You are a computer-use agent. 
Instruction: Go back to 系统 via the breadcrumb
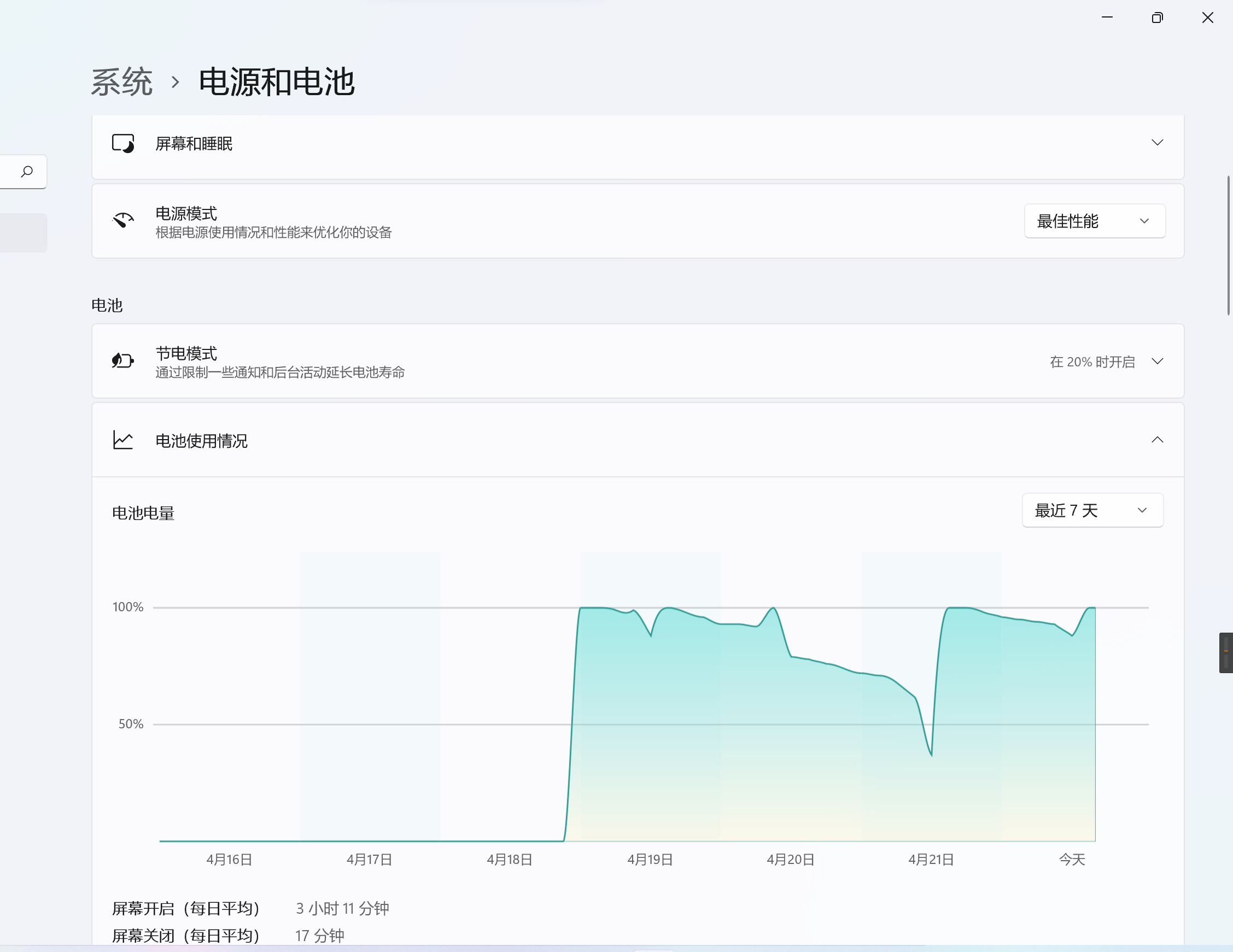122,83
